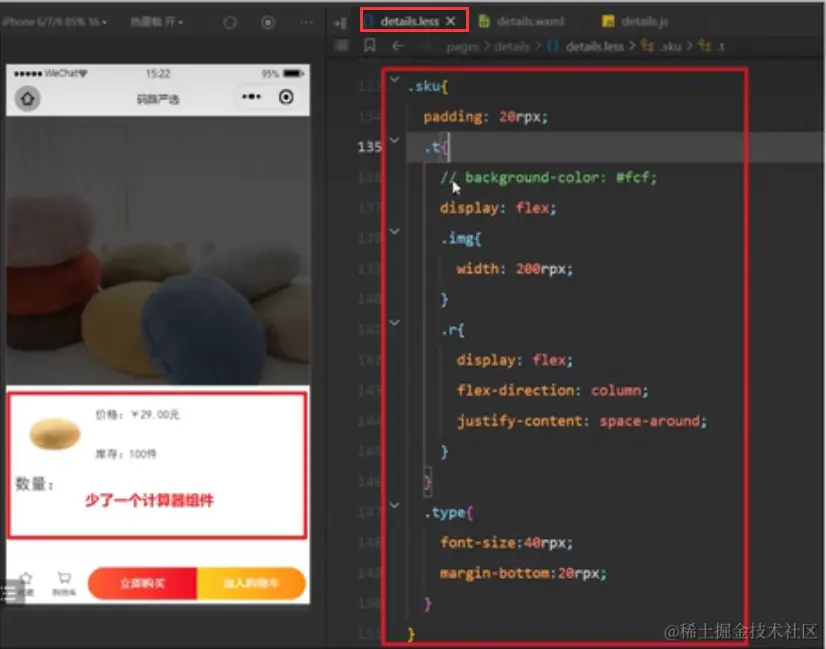Click the page title in simulator navbar

tap(158, 99)
